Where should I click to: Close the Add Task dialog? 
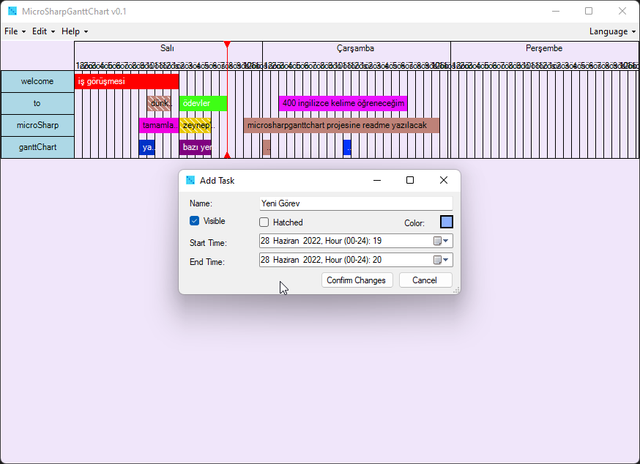click(x=443, y=180)
